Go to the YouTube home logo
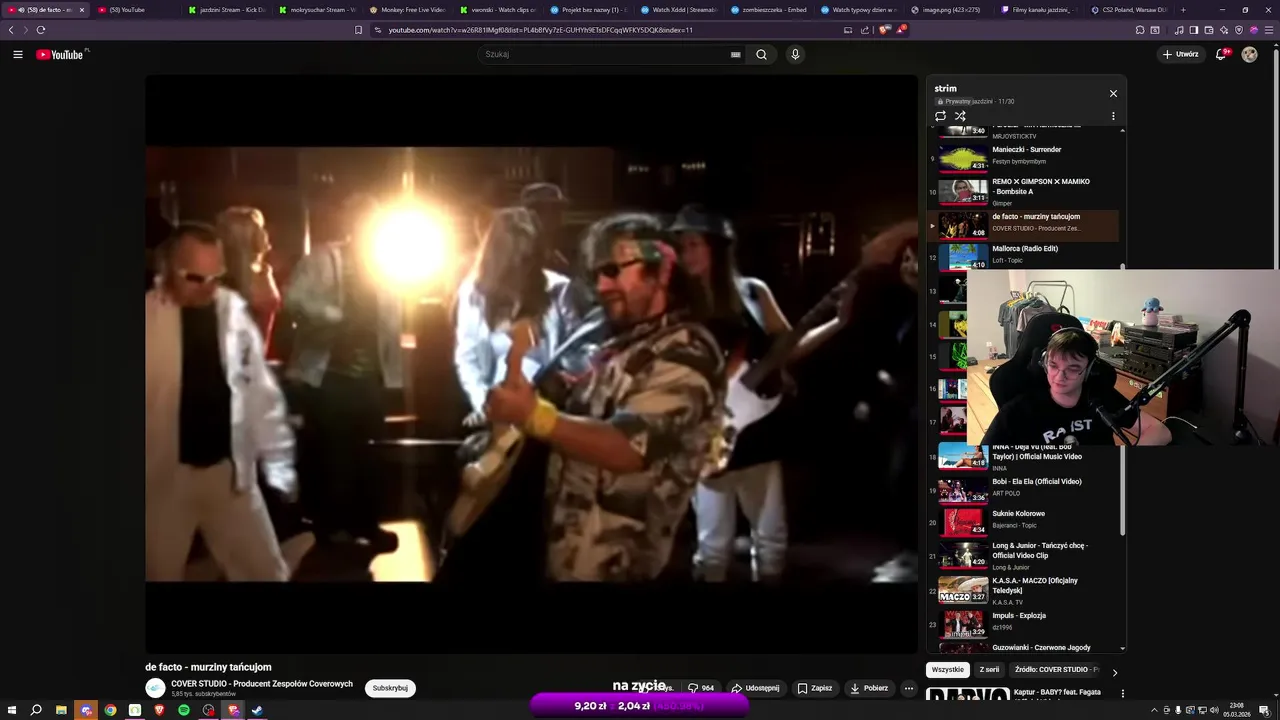Image resolution: width=1280 pixels, height=720 pixels. [x=62, y=54]
